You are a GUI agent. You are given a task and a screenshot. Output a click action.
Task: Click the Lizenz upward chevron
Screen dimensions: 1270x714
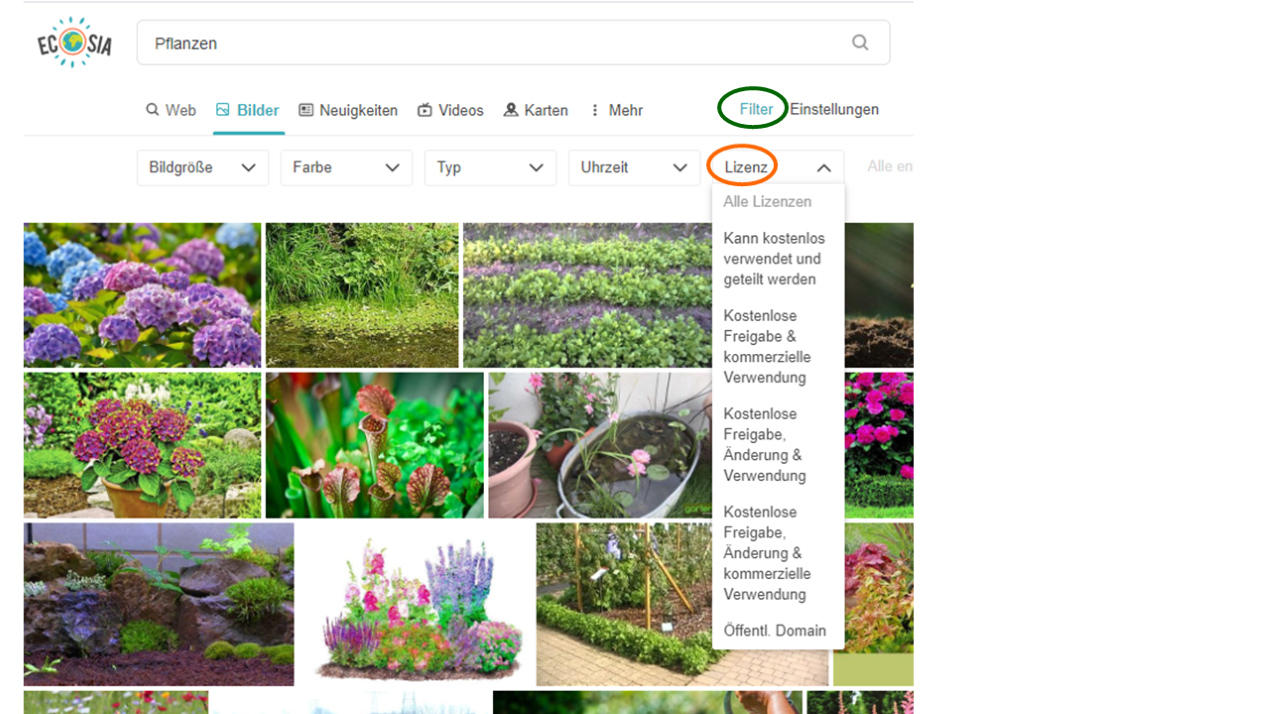coord(824,168)
